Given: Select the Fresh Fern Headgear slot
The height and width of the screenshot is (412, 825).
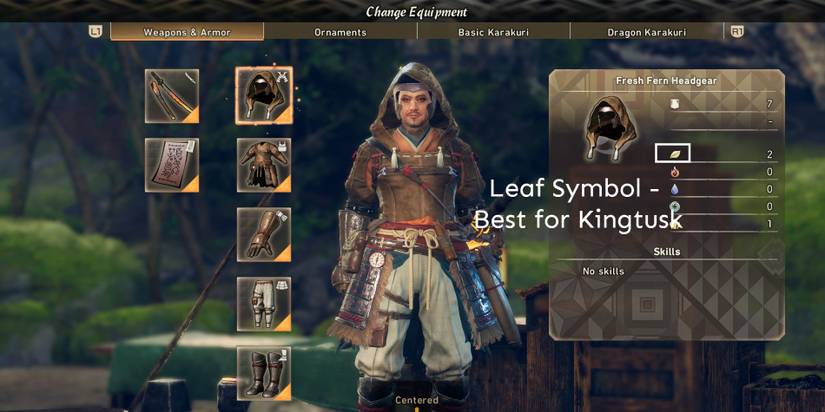Looking at the screenshot, I should pyautogui.click(x=264, y=96).
